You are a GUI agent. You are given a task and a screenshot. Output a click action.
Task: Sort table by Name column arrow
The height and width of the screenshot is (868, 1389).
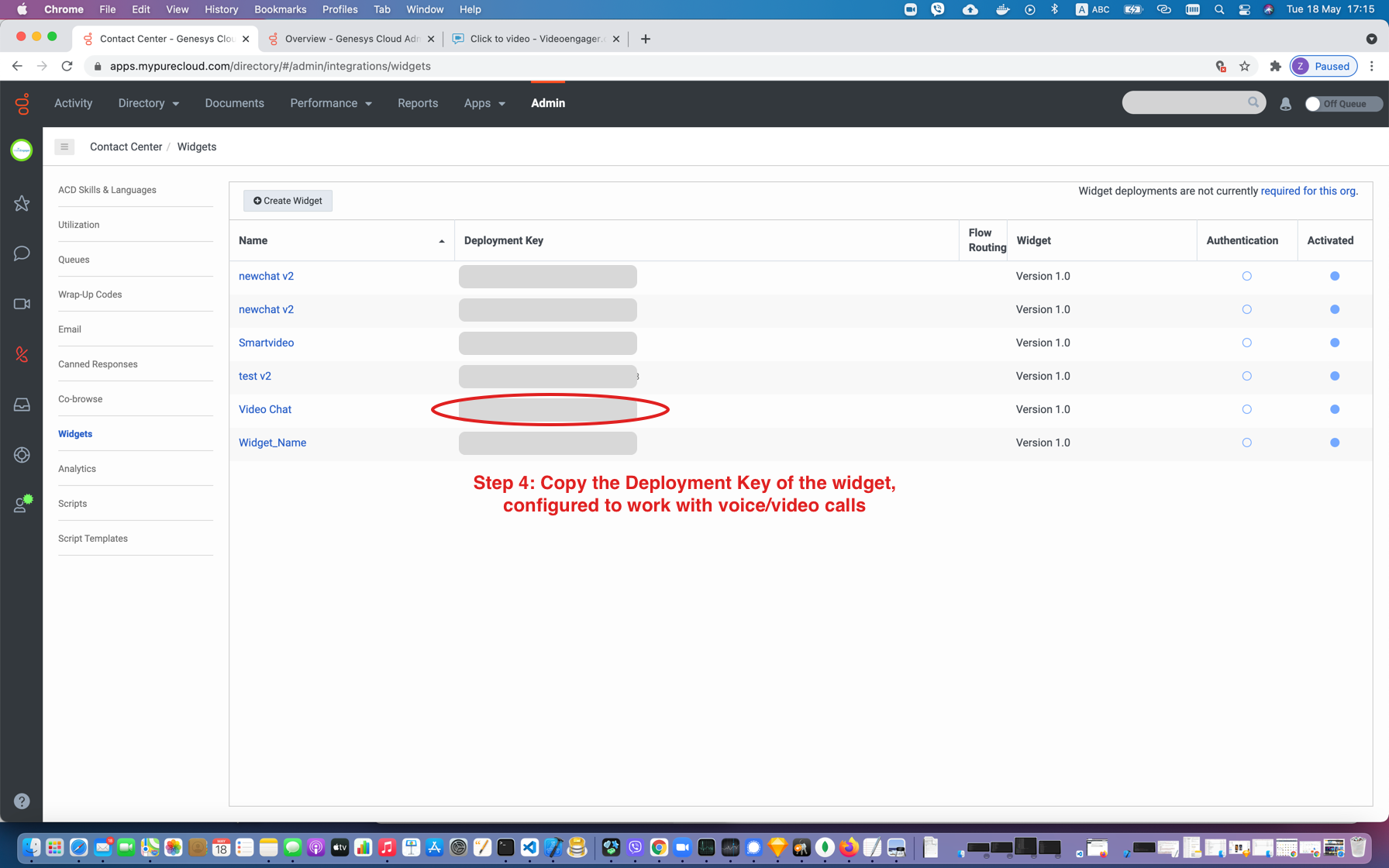(x=442, y=241)
